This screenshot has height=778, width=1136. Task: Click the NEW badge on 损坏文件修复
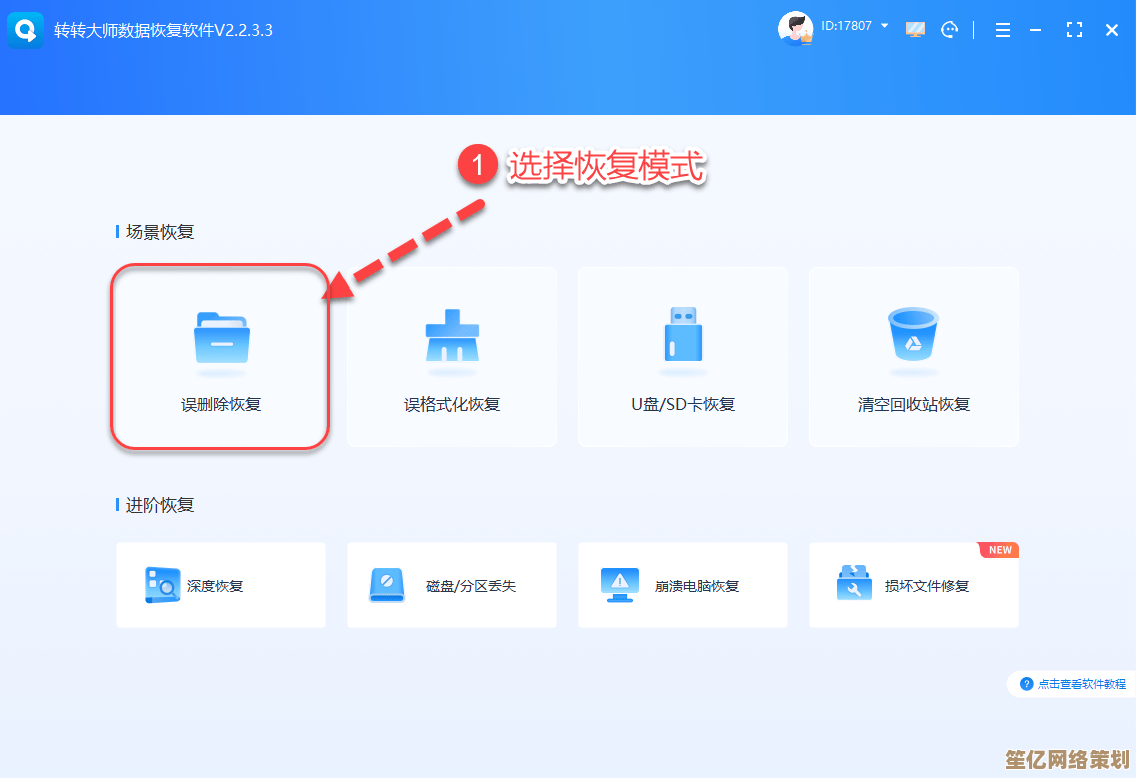tap(1000, 550)
